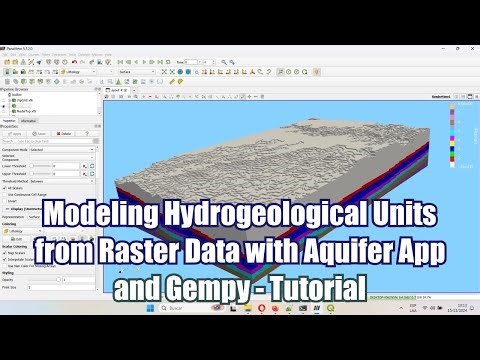The height and width of the screenshot is (360, 480).
Task: Click the Slice filter icon
Action: (32, 81)
